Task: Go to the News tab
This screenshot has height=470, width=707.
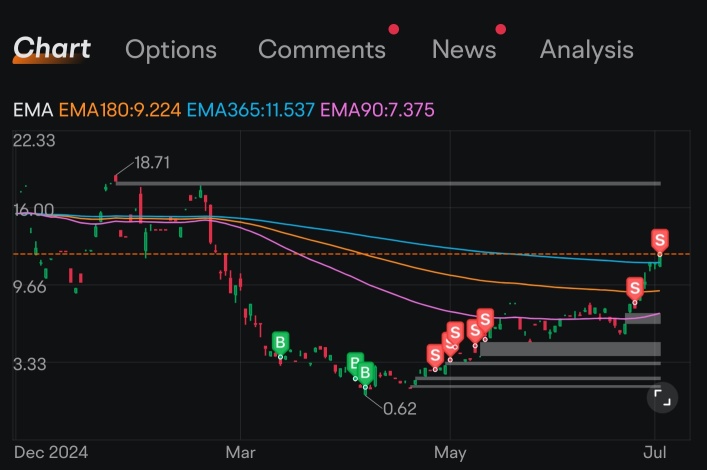Action: (x=464, y=50)
